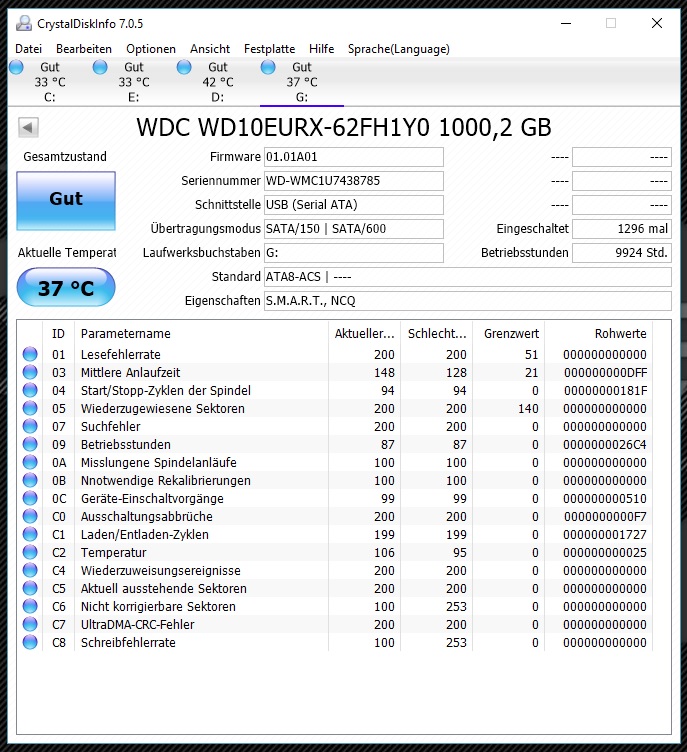The image size is (687, 752).
Task: Click raw value 000000000510
Action: pos(605,498)
